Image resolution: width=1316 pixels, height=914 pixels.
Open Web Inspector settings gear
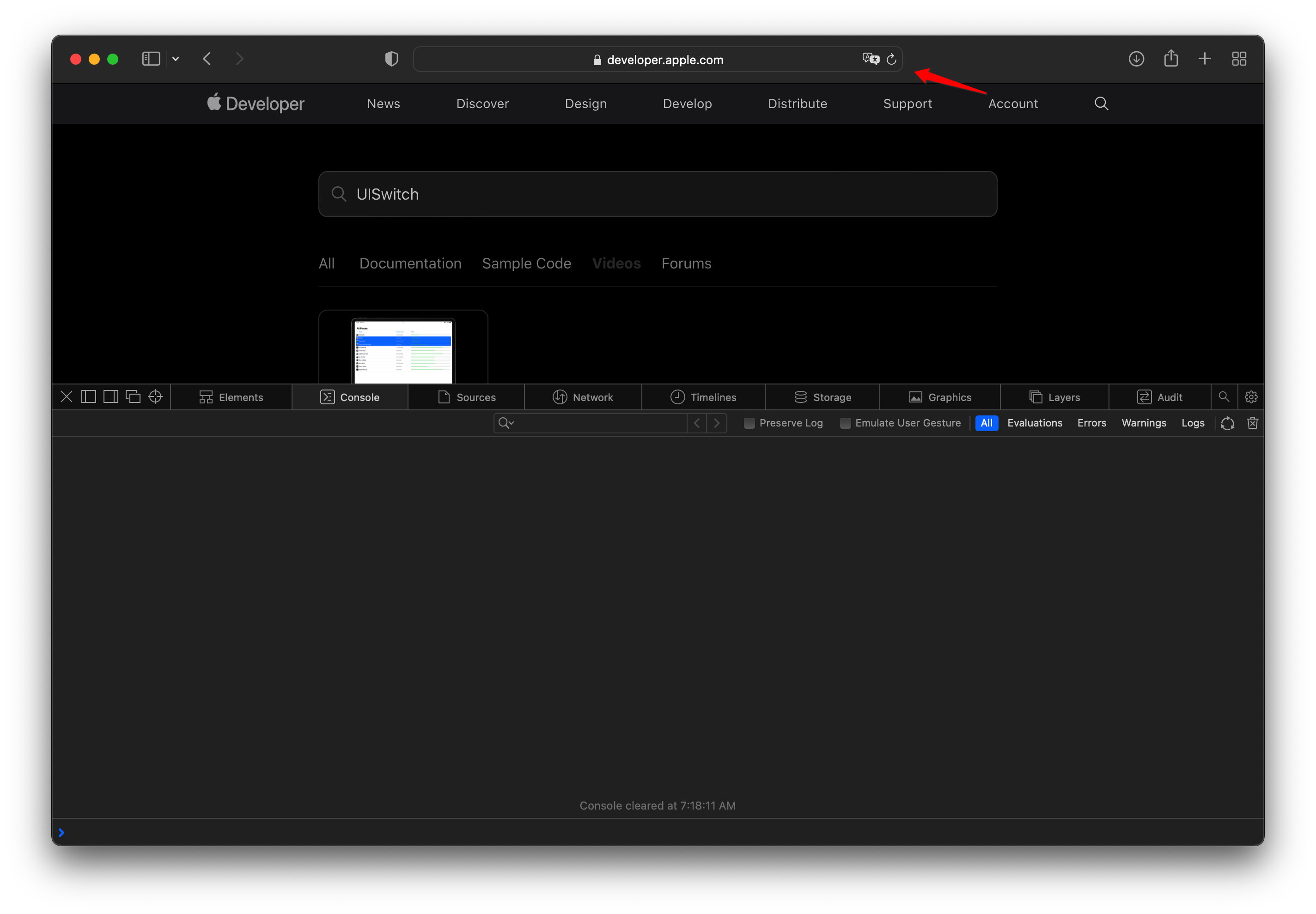point(1251,397)
